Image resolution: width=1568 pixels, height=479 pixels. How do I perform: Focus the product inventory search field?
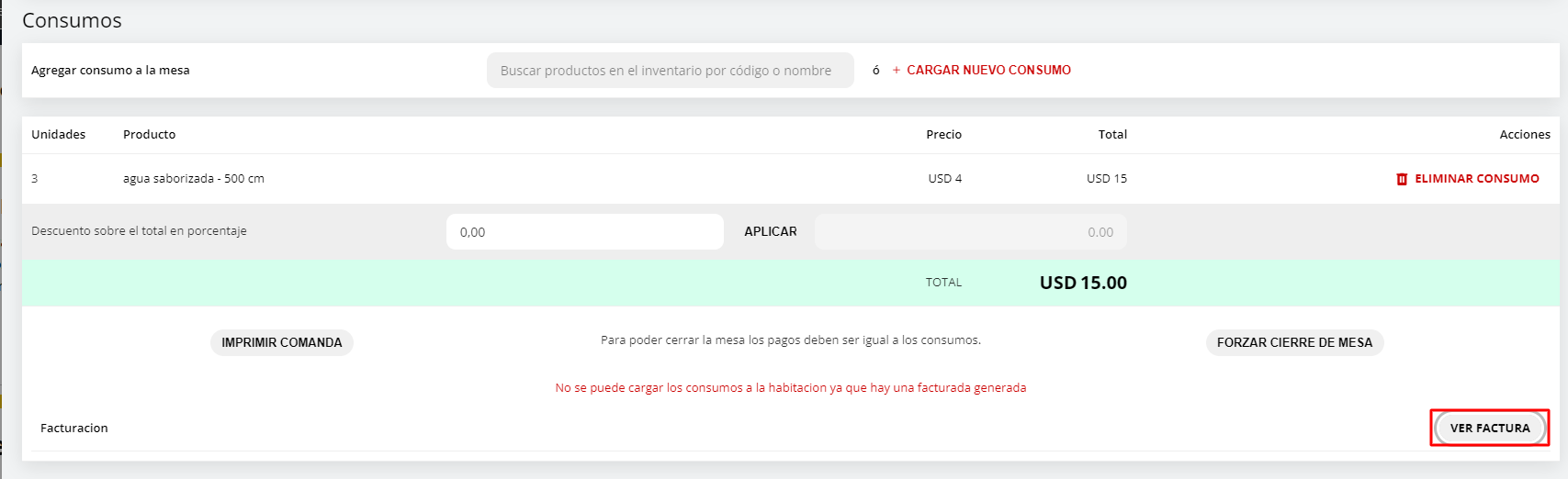[x=670, y=71]
